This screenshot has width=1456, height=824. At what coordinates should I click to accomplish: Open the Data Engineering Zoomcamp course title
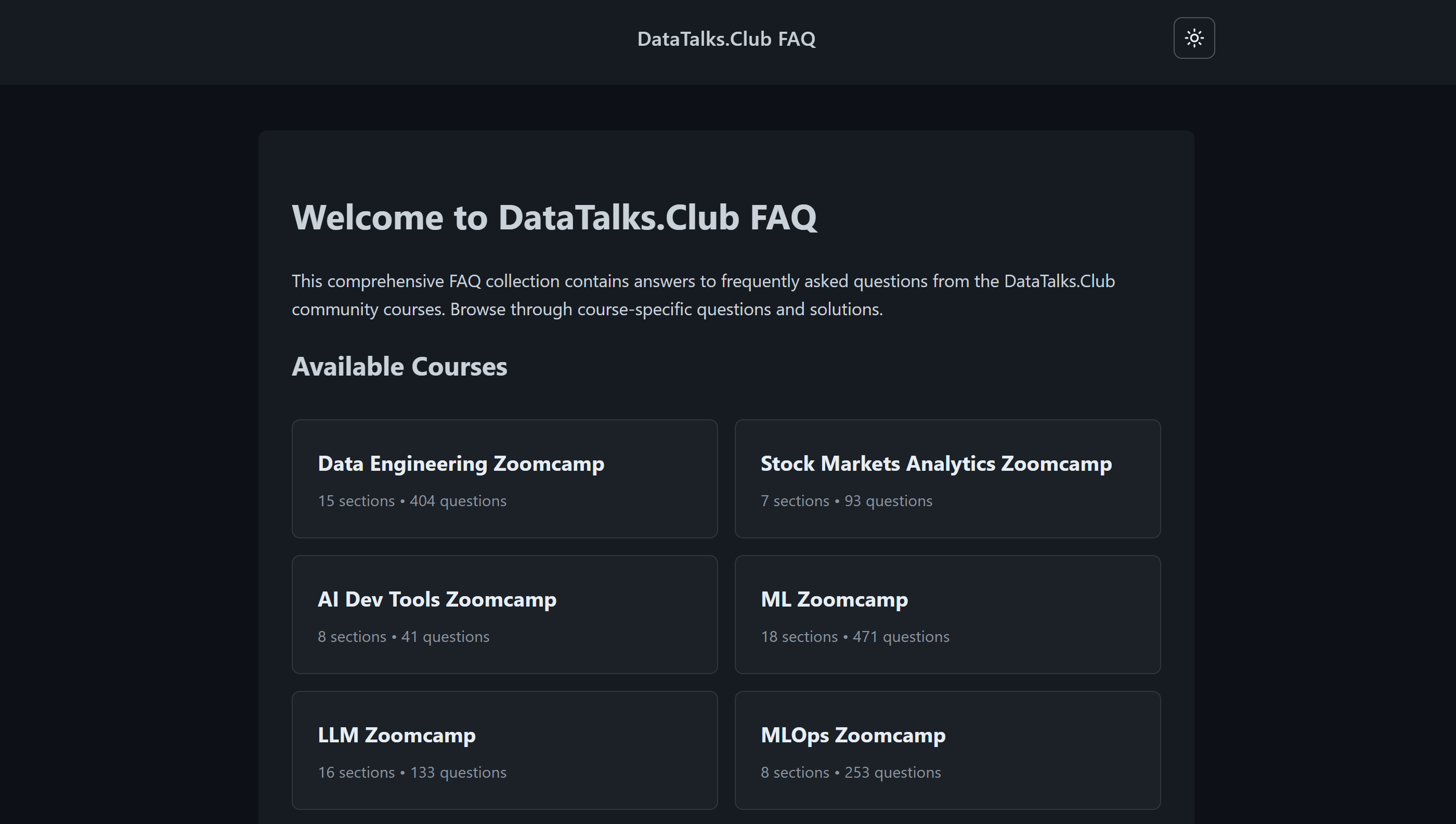coord(461,463)
